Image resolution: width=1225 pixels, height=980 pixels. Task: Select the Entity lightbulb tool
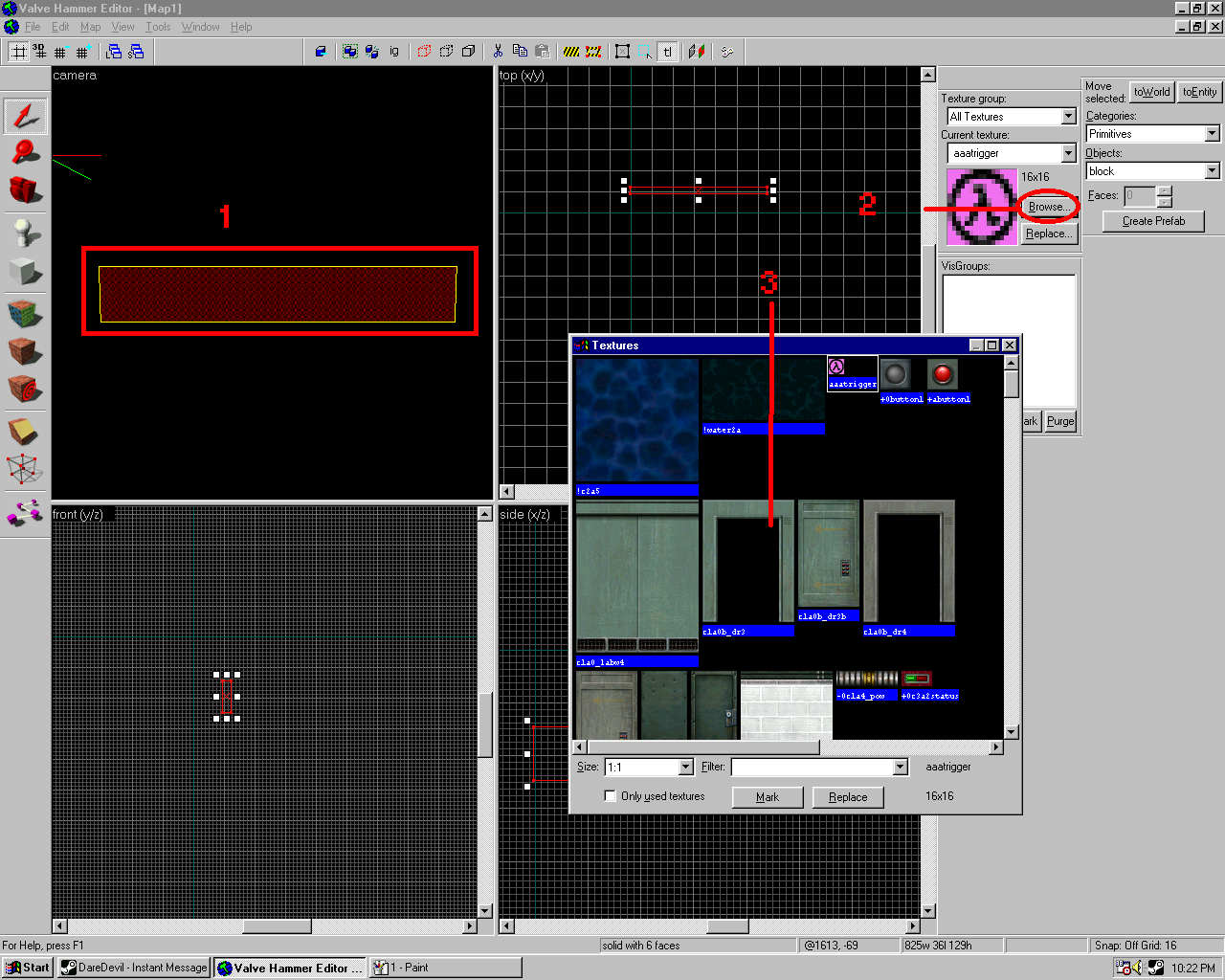25,233
